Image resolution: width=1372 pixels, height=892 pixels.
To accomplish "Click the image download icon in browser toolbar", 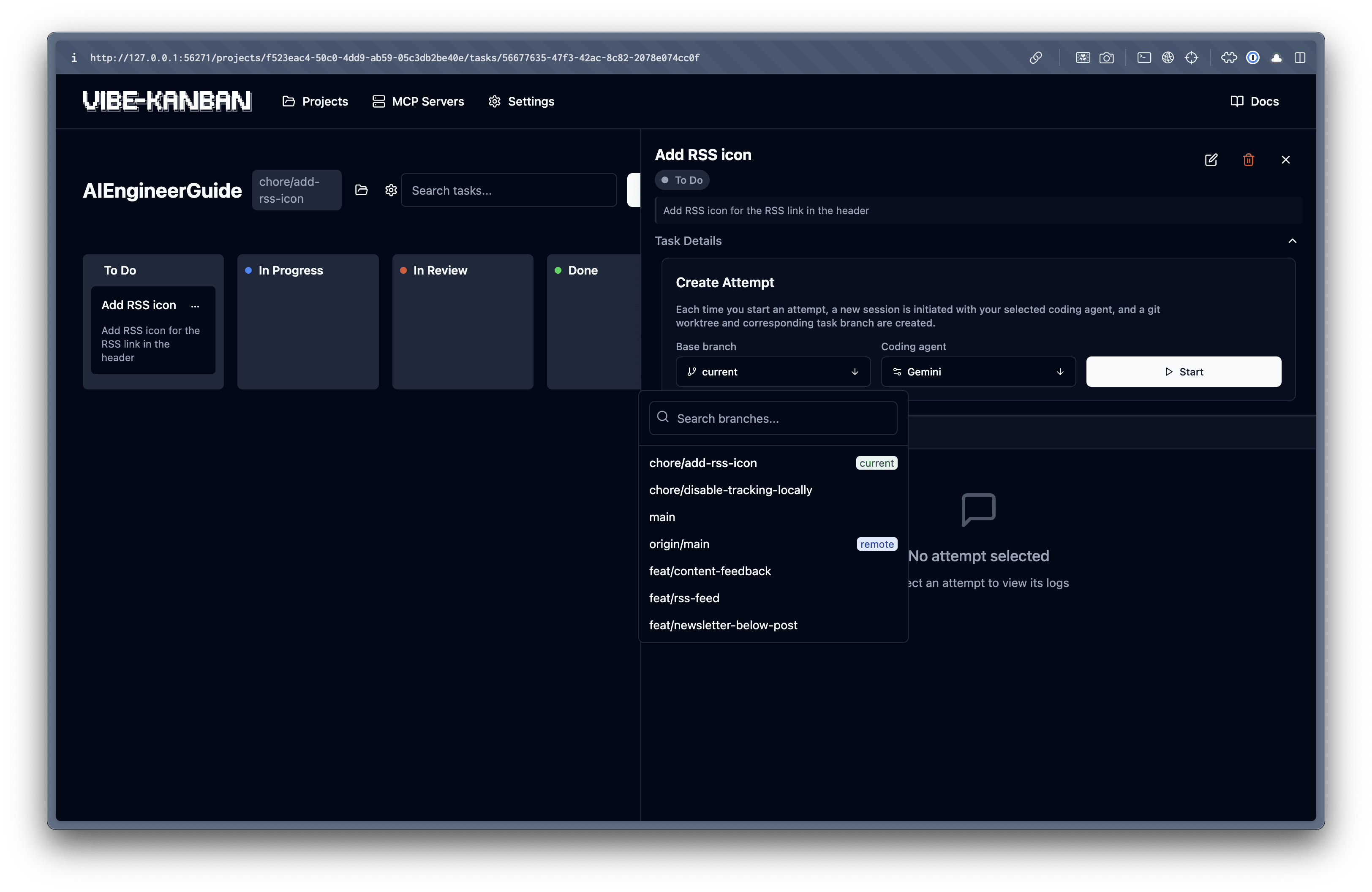I will [1082, 57].
